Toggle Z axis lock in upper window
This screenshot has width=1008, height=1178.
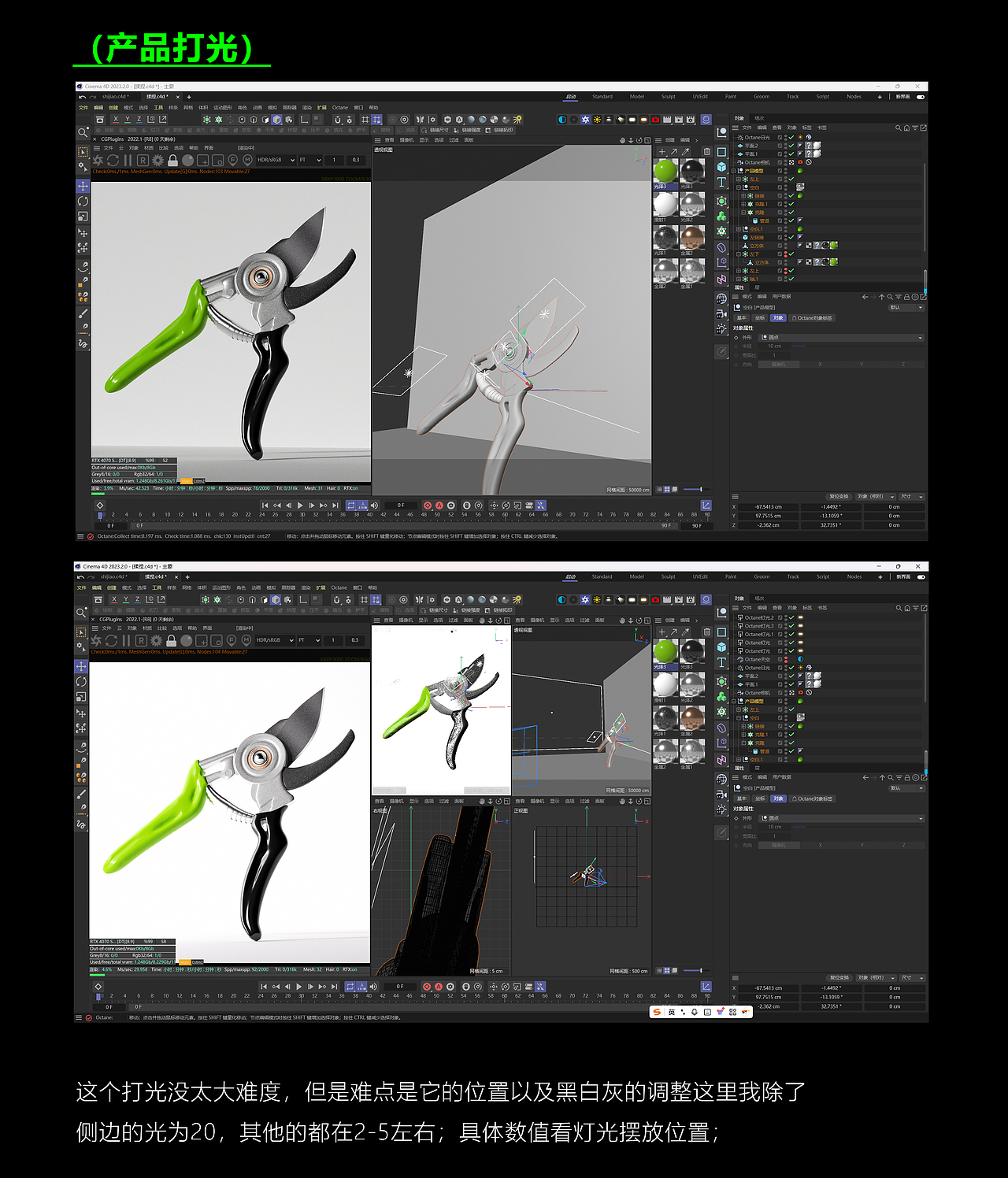click(139, 120)
